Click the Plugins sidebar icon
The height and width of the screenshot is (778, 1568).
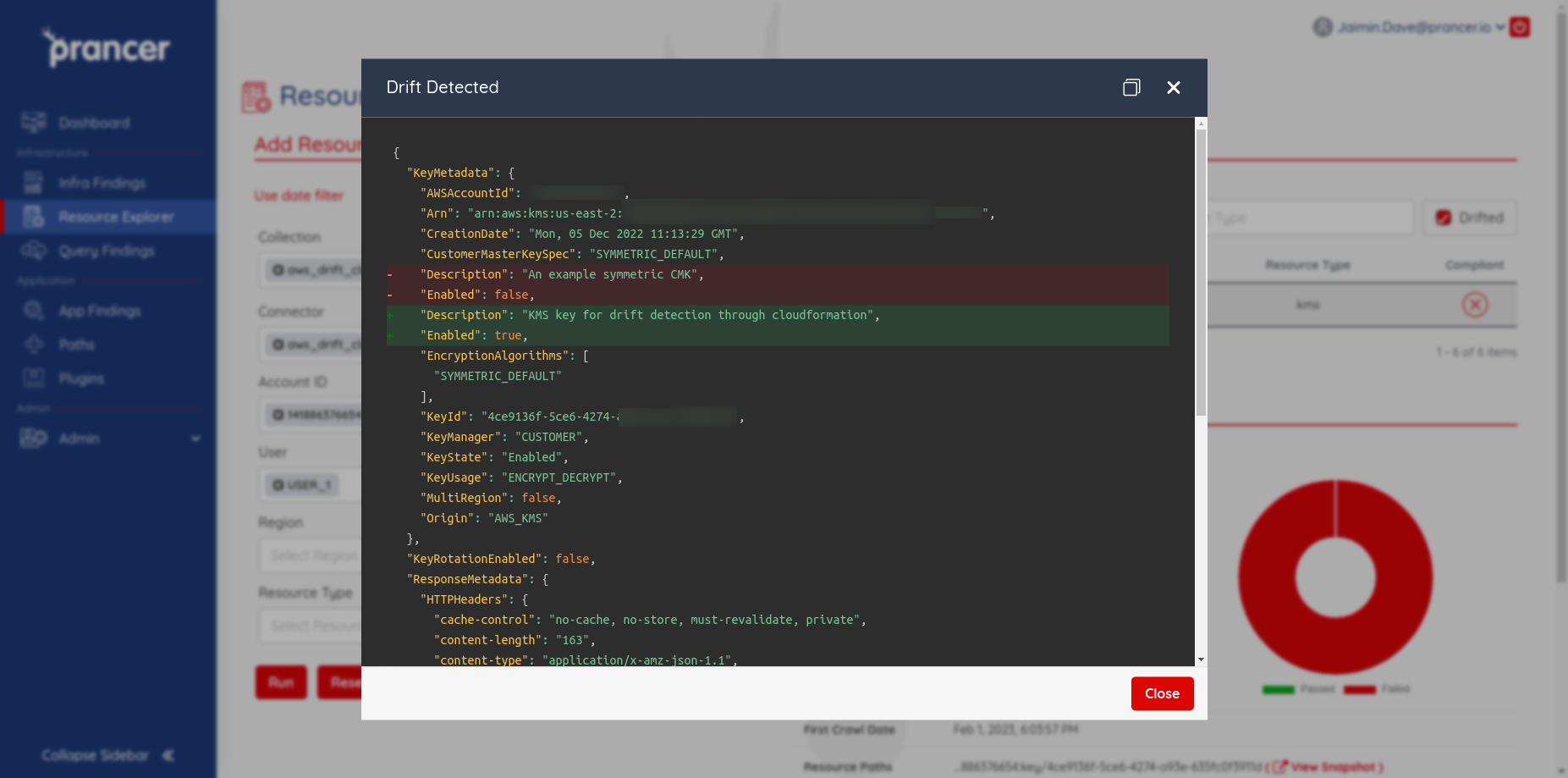click(x=34, y=378)
